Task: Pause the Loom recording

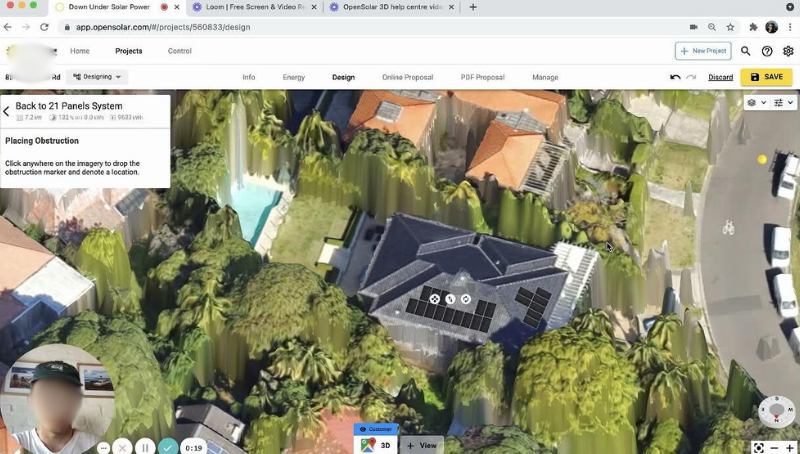Action: coord(145,447)
